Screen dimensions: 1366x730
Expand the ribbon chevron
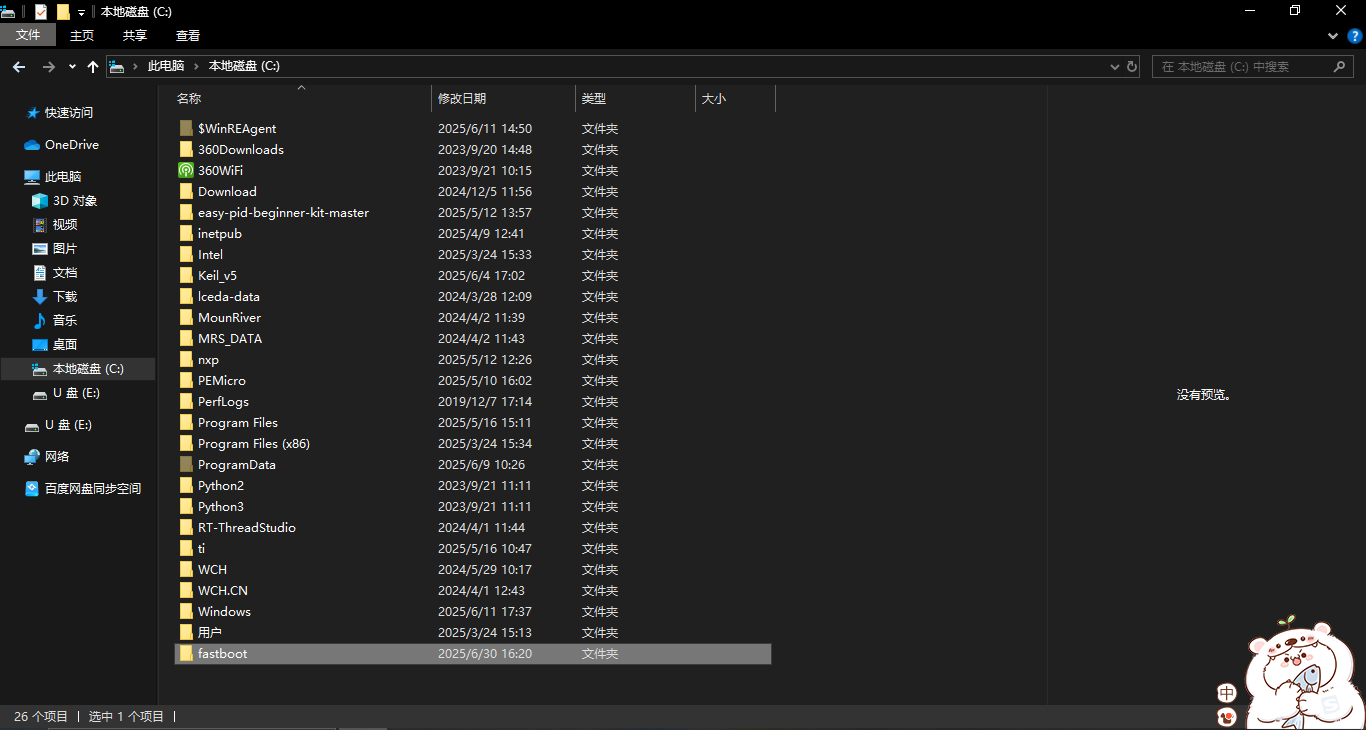(x=1333, y=35)
